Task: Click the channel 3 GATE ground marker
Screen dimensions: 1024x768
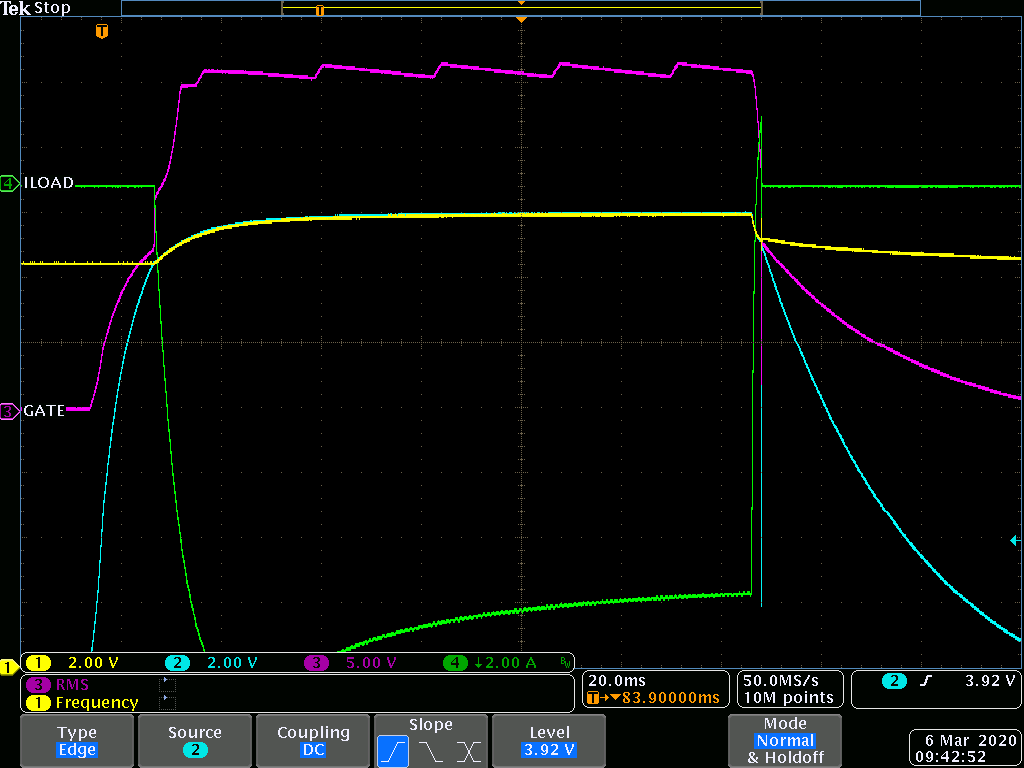Action: pos(10,411)
